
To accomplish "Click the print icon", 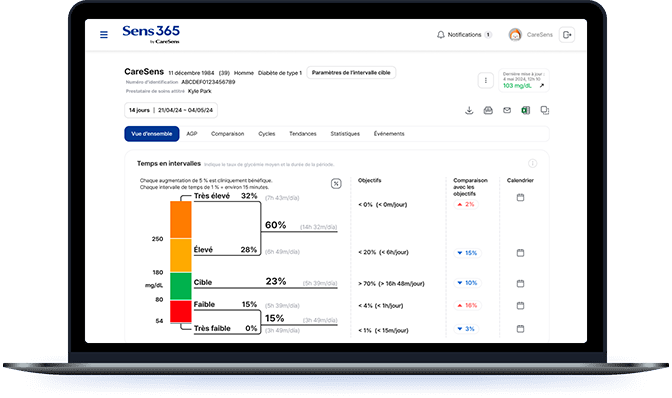I will (488, 111).
